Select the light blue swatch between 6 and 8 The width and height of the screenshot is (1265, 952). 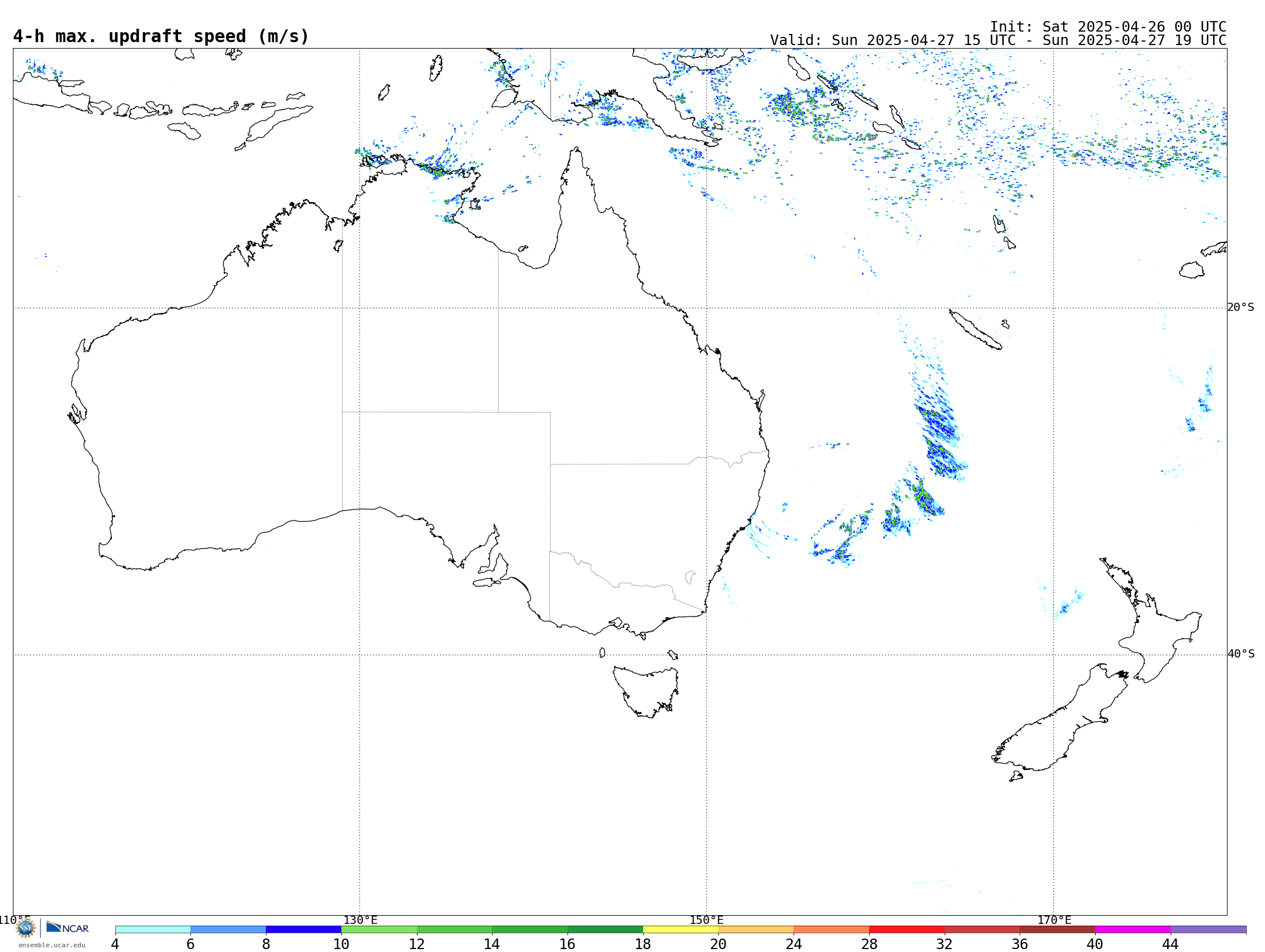coord(228,930)
